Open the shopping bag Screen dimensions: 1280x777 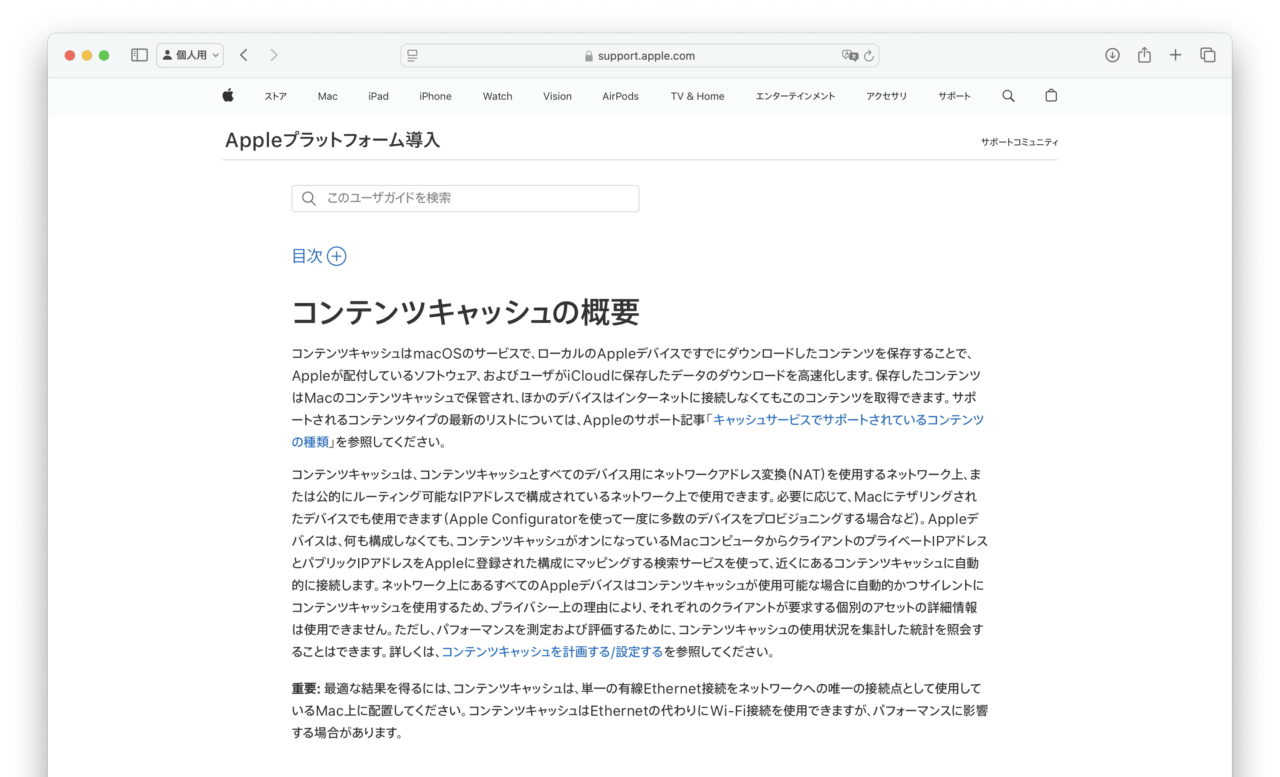[x=1051, y=96]
